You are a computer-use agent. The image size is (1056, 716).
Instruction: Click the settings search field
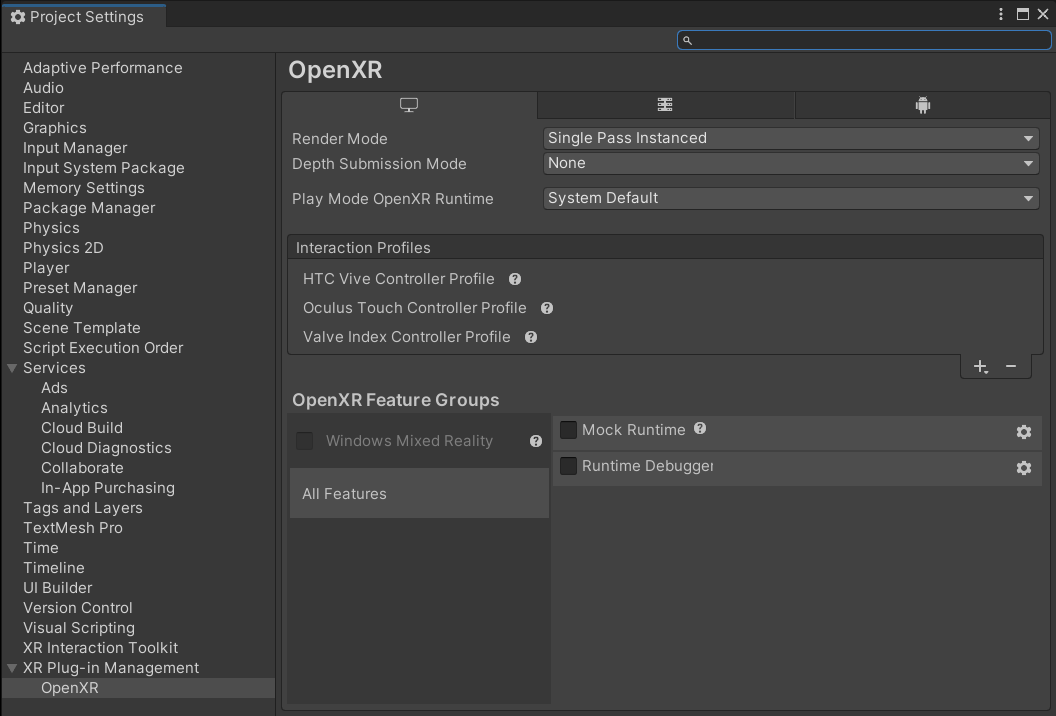pos(865,40)
